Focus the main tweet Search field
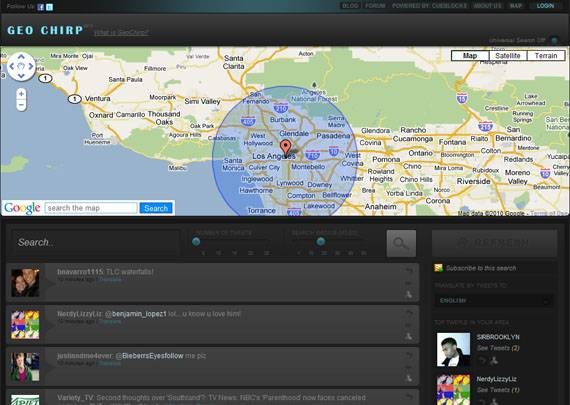 (x=96, y=242)
